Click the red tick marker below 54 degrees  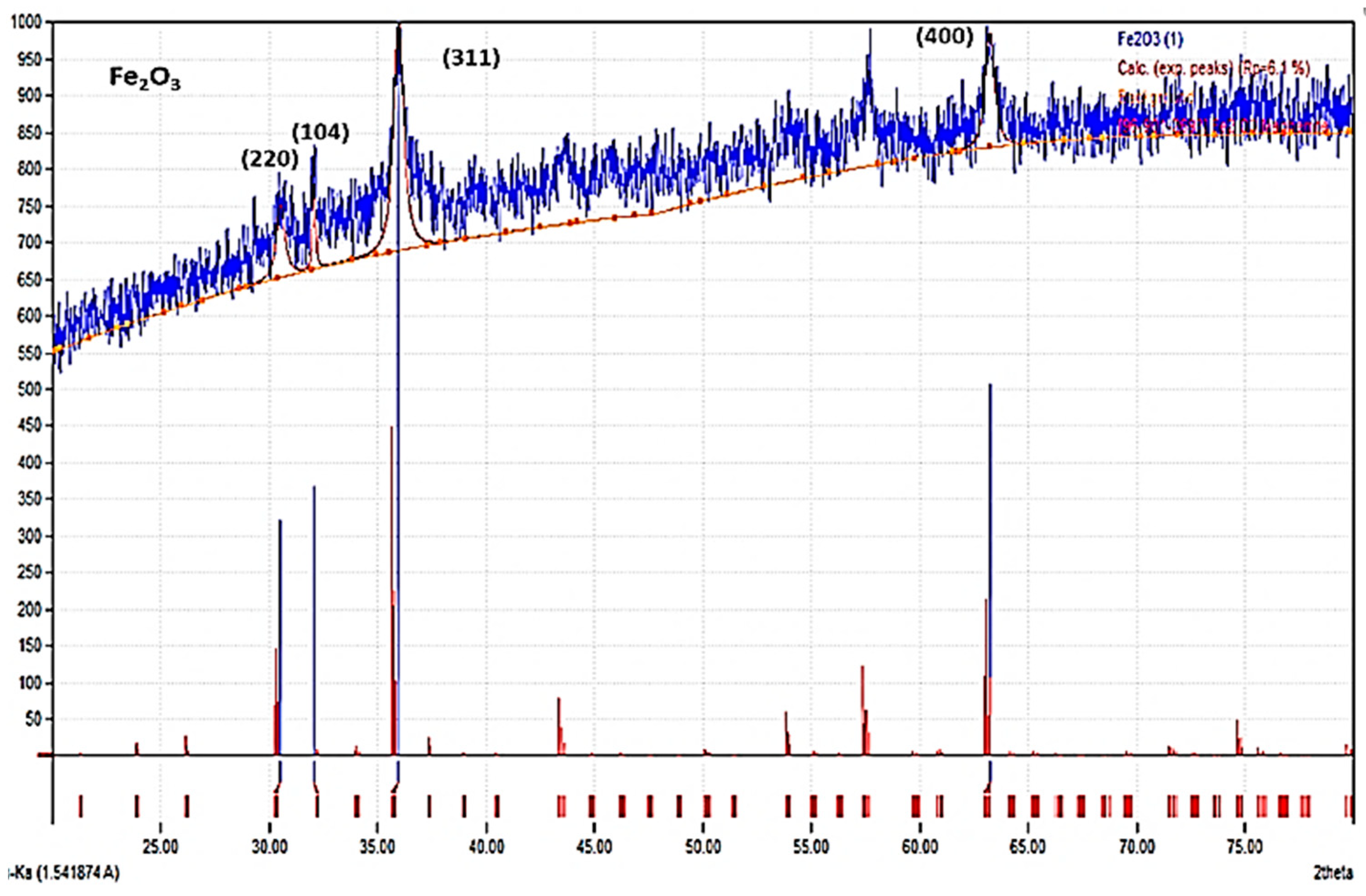click(788, 806)
